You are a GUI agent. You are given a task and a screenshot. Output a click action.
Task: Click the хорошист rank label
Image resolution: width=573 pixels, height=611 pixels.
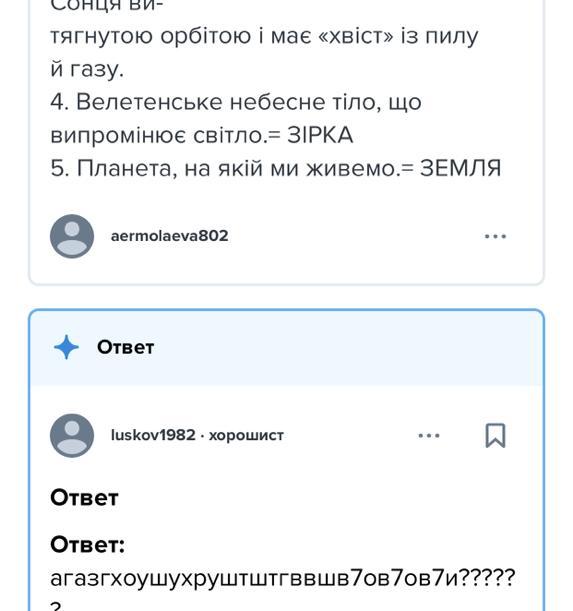(246, 435)
